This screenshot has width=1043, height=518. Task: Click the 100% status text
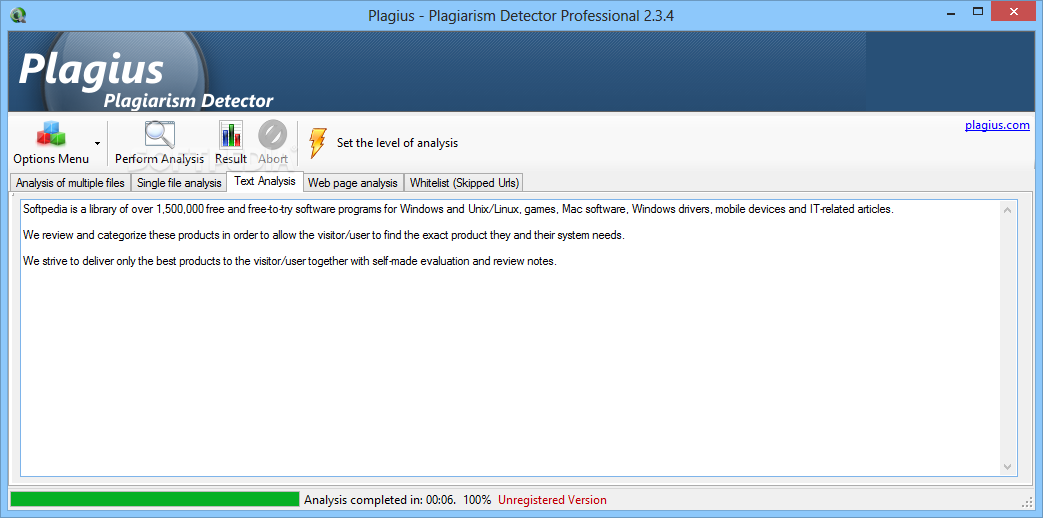[477, 500]
